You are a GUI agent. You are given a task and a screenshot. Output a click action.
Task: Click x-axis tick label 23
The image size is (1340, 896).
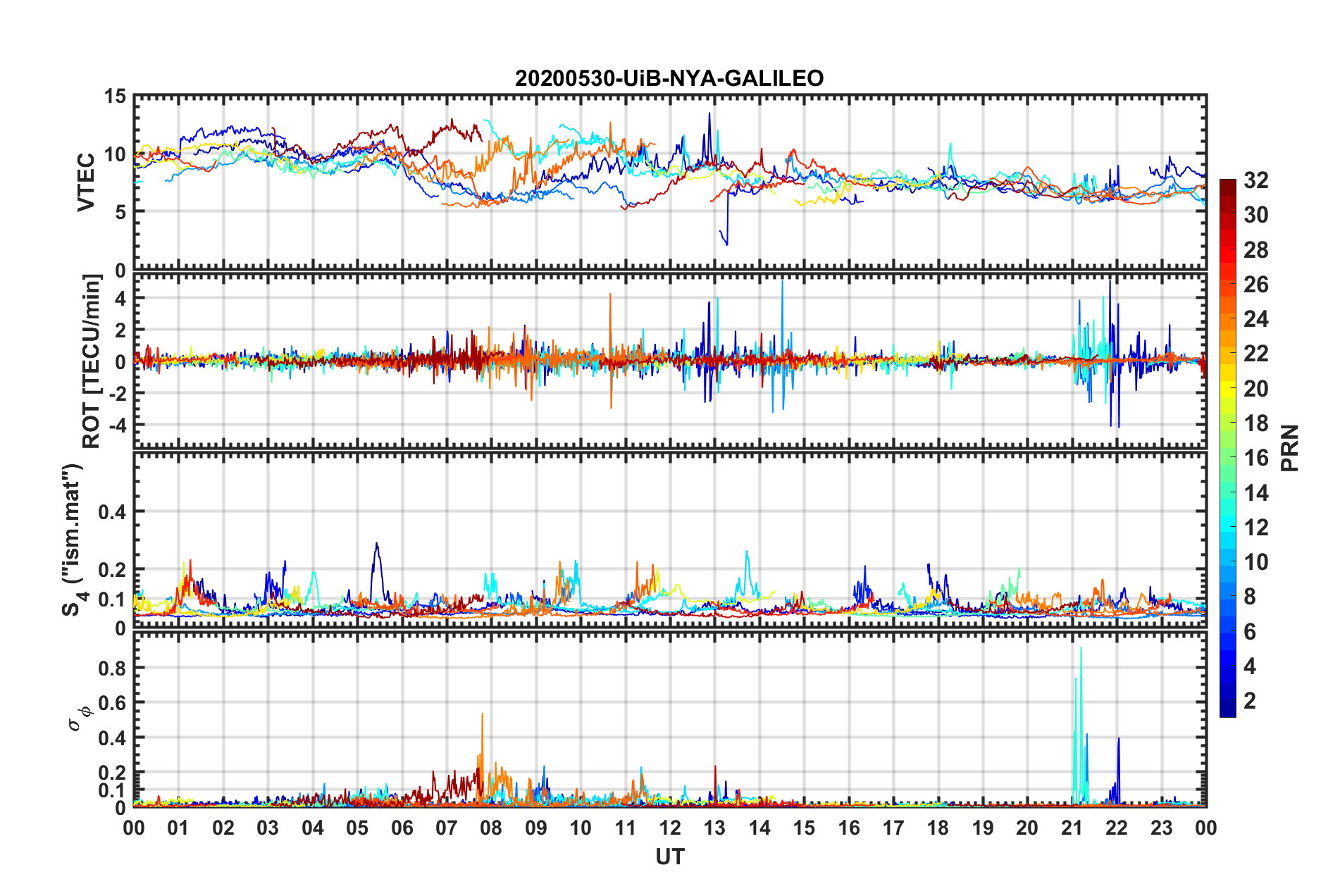(x=1162, y=828)
